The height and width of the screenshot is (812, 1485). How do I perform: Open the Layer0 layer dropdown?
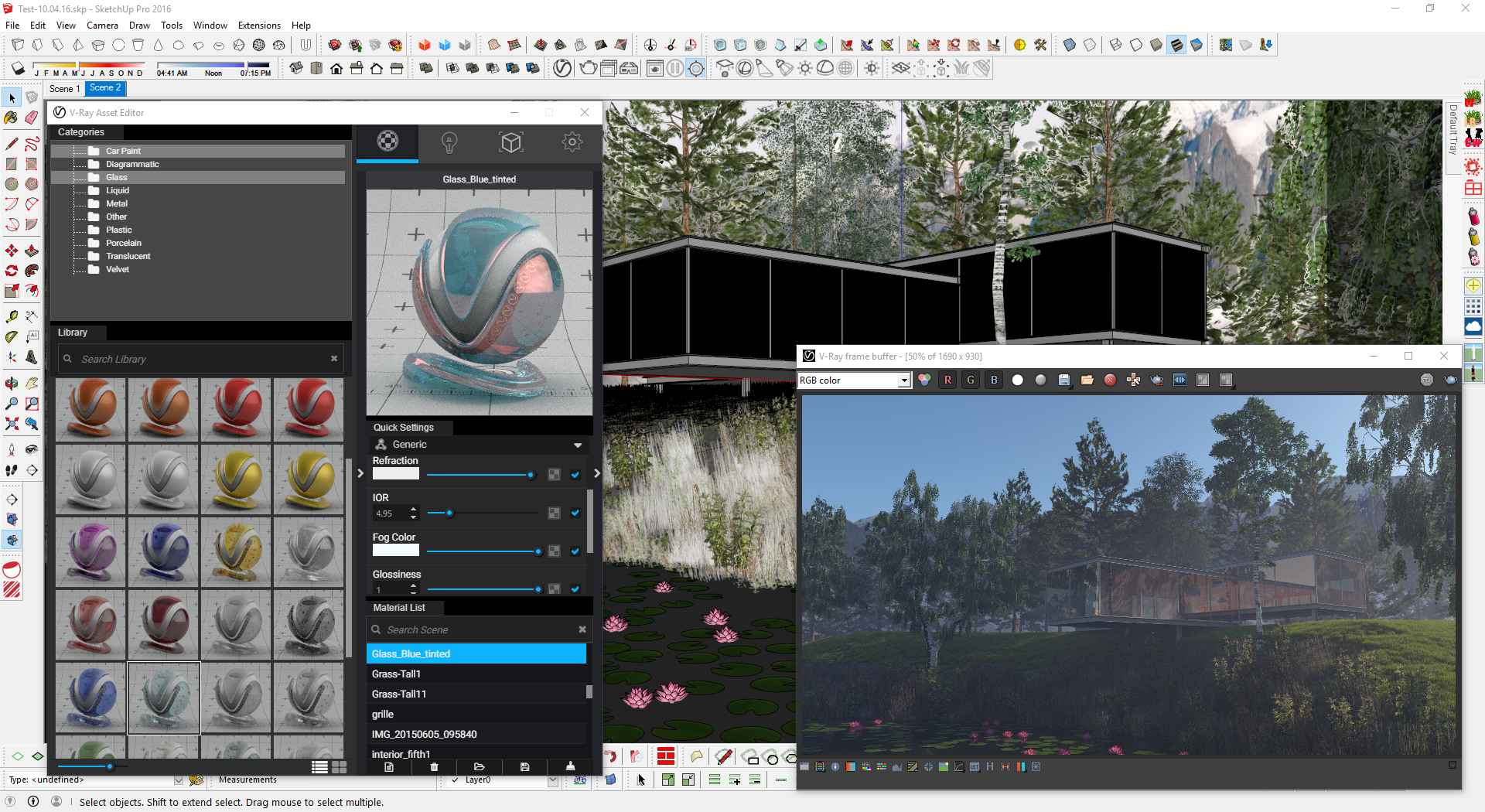click(x=504, y=780)
